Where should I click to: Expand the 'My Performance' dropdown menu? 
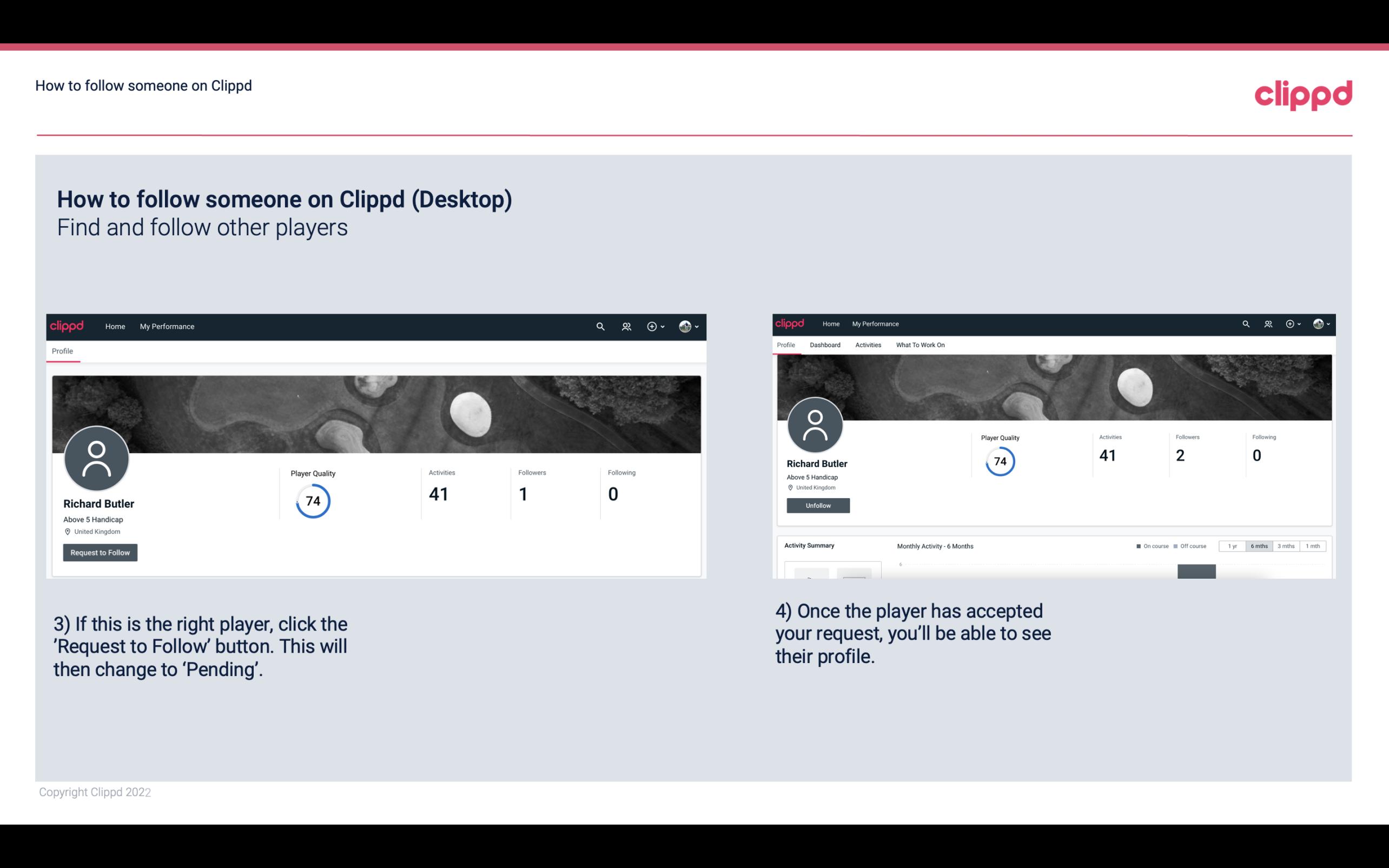pos(166,326)
